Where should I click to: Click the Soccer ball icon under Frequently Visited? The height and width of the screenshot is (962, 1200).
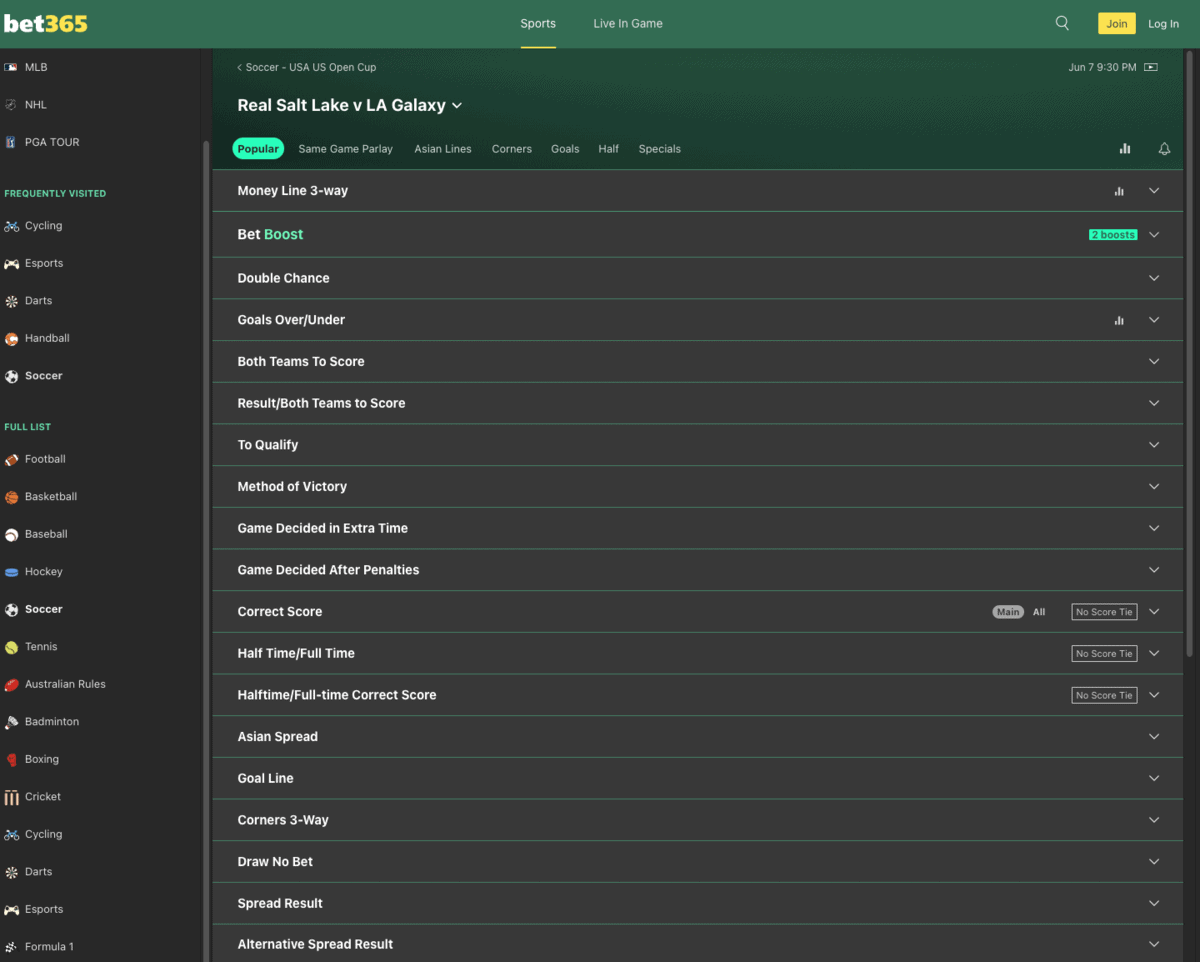point(11,376)
